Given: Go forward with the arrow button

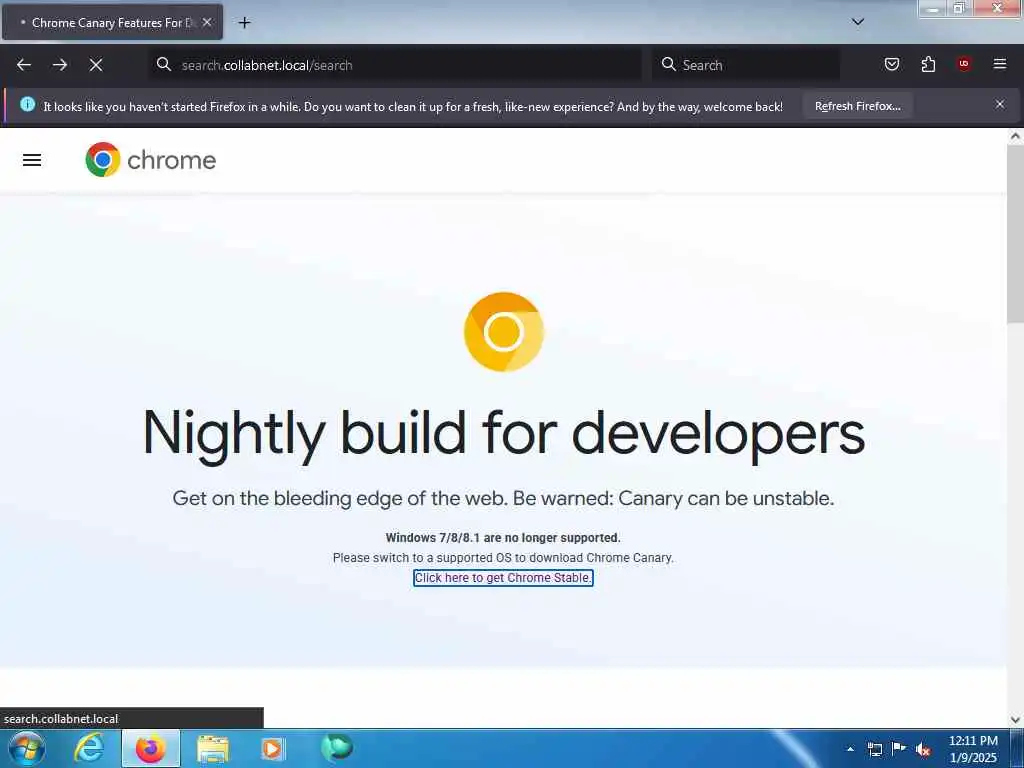Looking at the screenshot, I should pyautogui.click(x=60, y=65).
